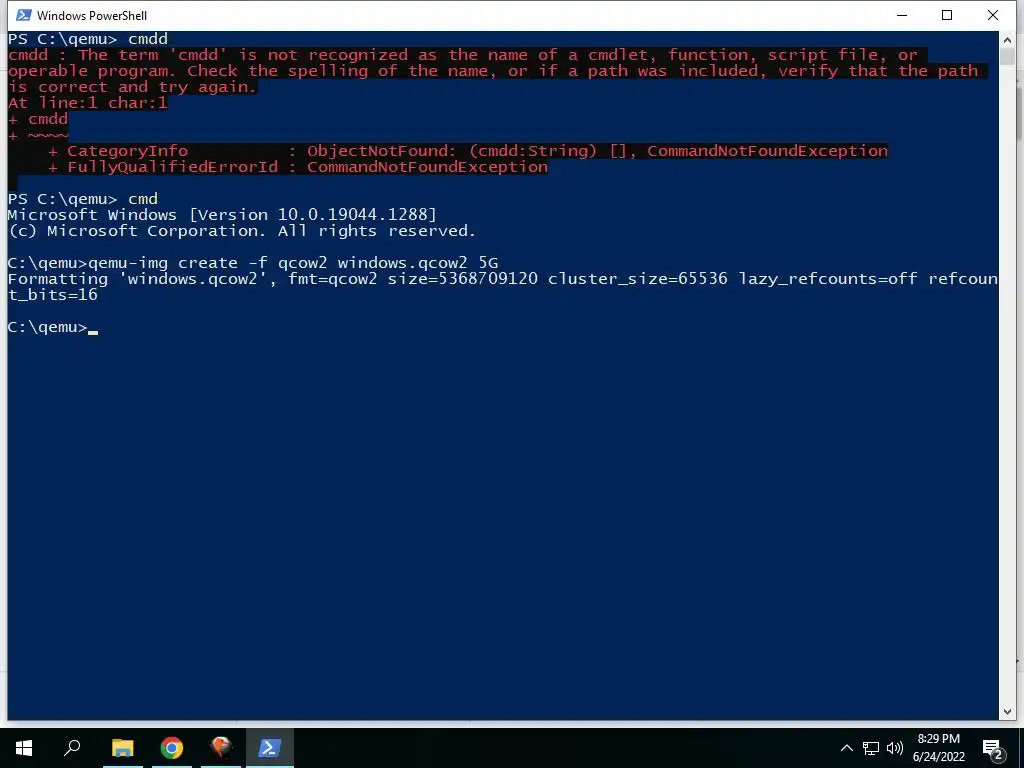Click the 'Formatting 'windows.qcow2'' output line

point(502,280)
